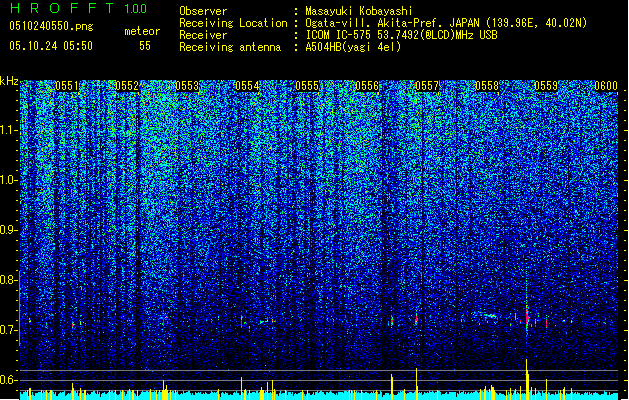Image resolution: width=629 pixels, height=400 pixels.
Task: Click the 0.8 kHz axis tick label
Action: click(x=8, y=280)
